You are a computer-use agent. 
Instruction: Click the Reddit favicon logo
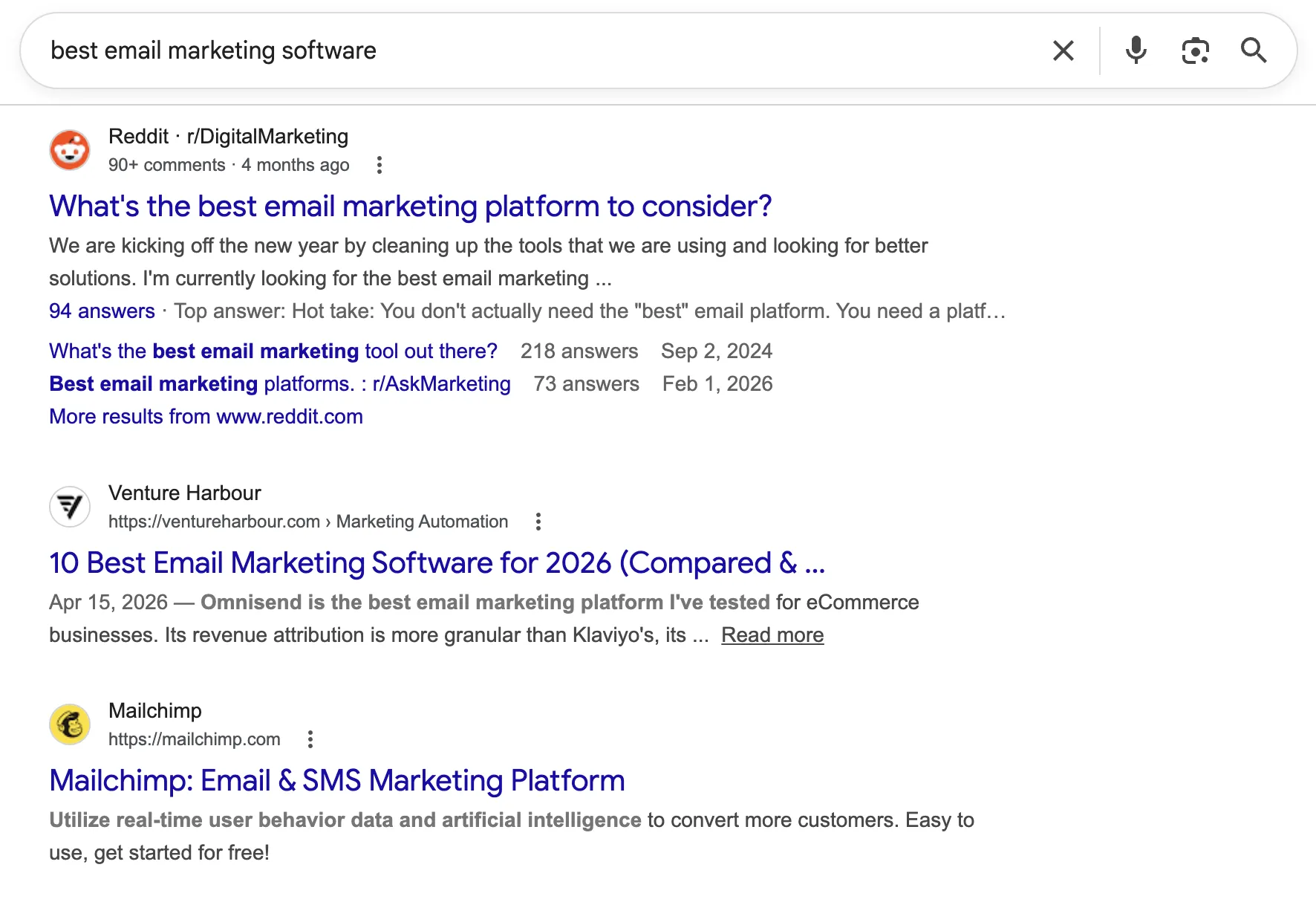pyautogui.click(x=70, y=150)
